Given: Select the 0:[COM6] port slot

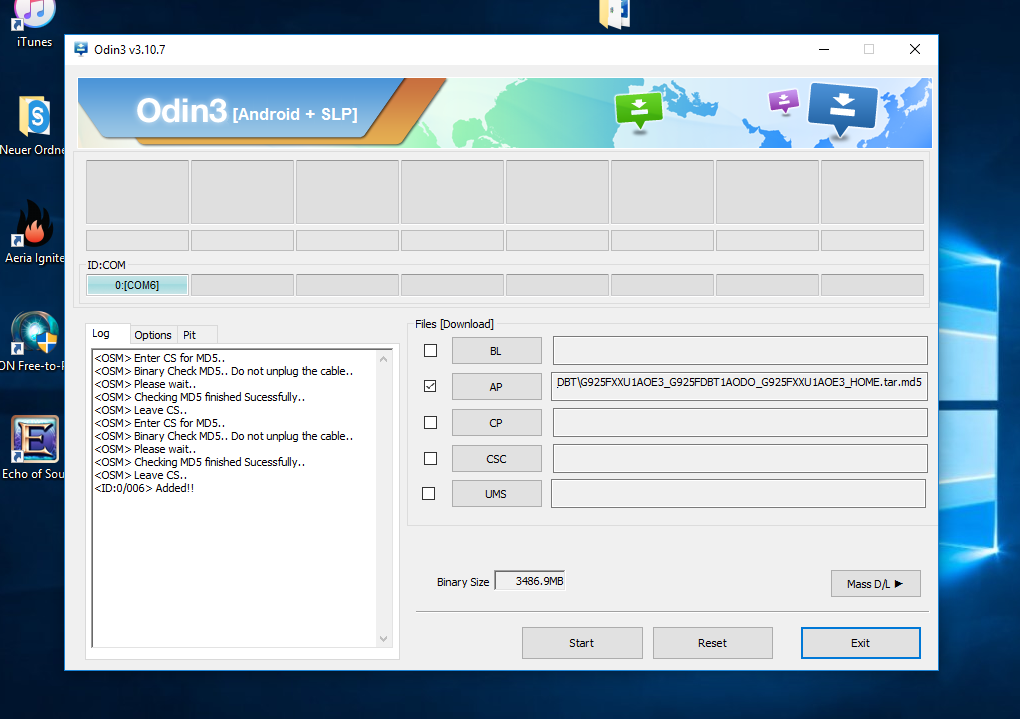Looking at the screenshot, I should coord(137,285).
